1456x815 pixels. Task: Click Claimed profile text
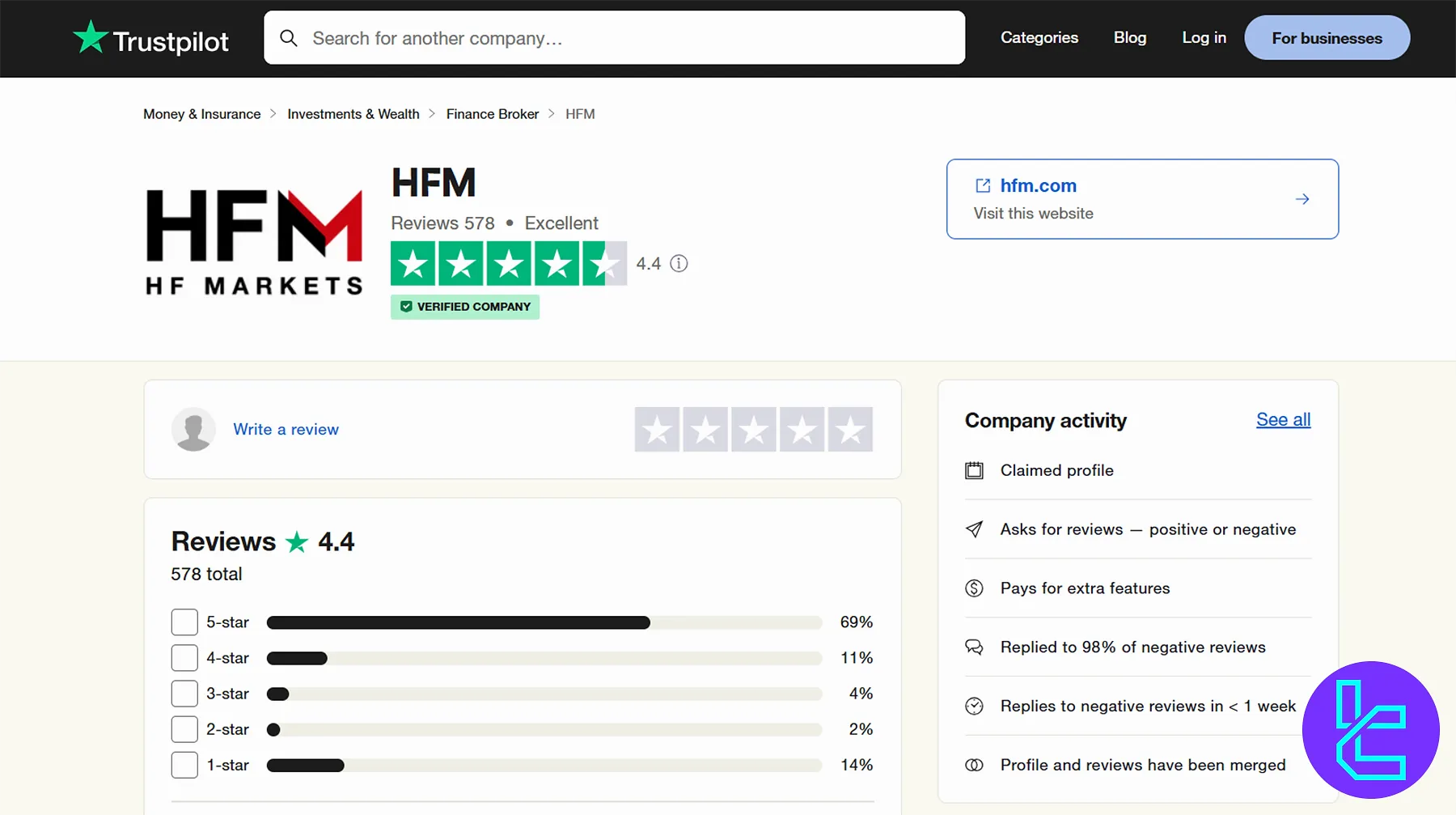tap(1057, 471)
